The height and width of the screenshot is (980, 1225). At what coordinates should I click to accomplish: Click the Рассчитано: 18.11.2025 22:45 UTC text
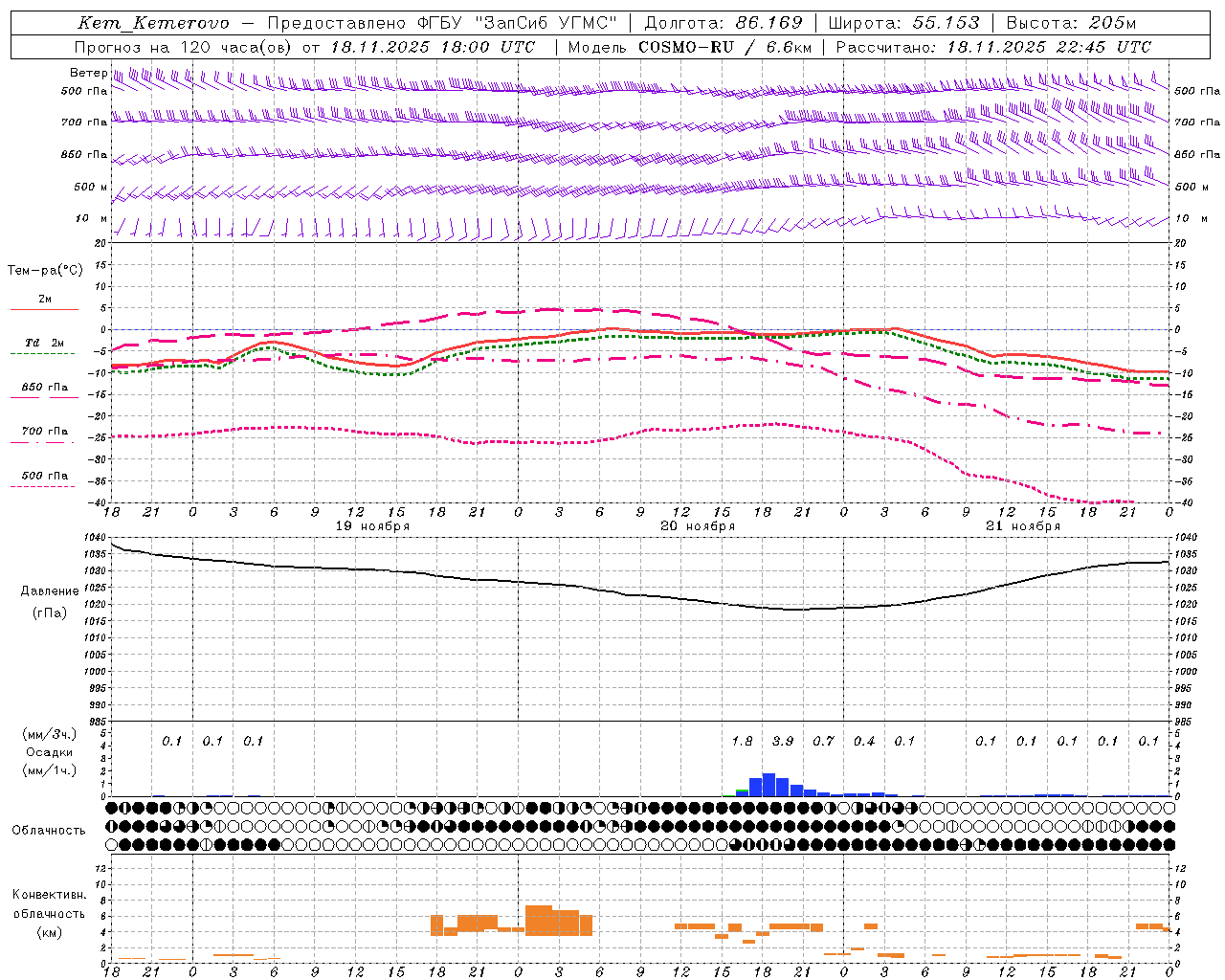993,47
